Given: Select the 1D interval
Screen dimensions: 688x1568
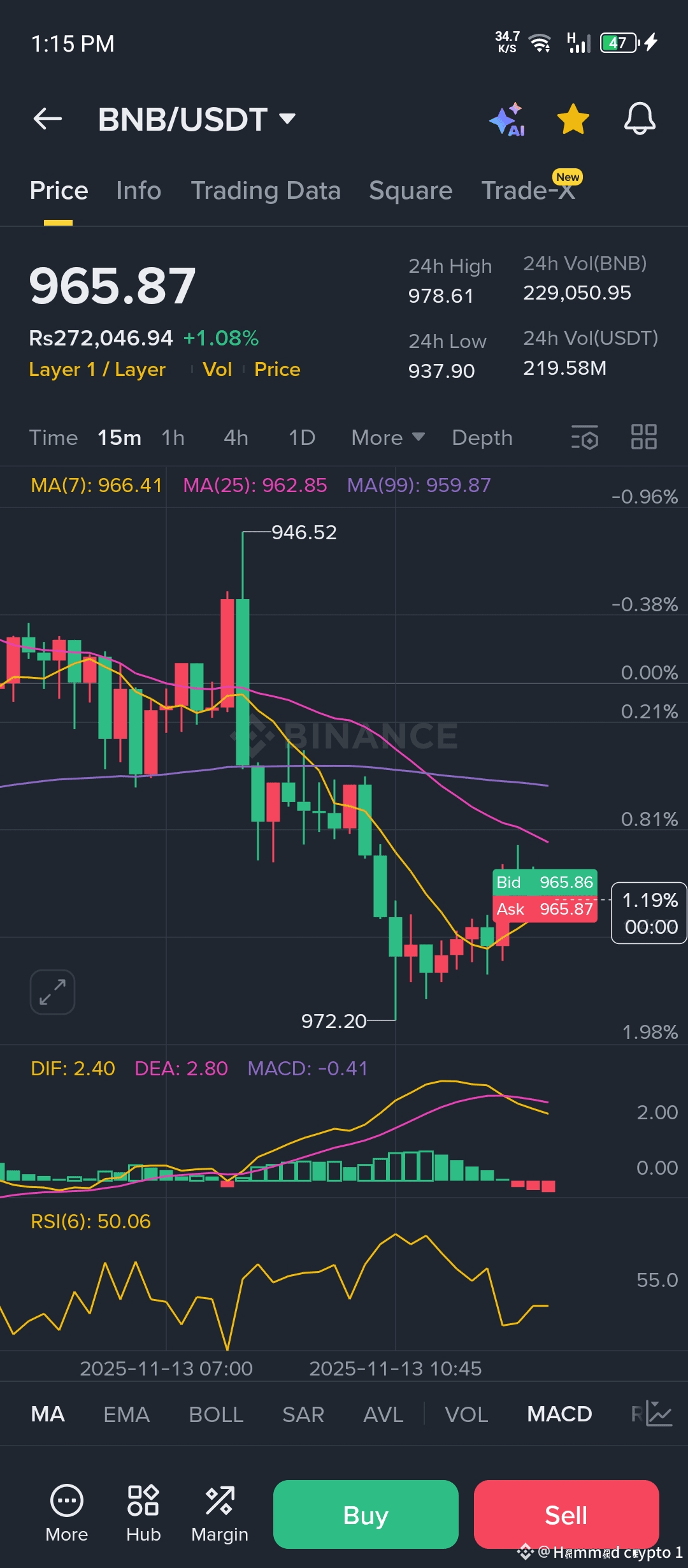Looking at the screenshot, I should click(x=302, y=438).
